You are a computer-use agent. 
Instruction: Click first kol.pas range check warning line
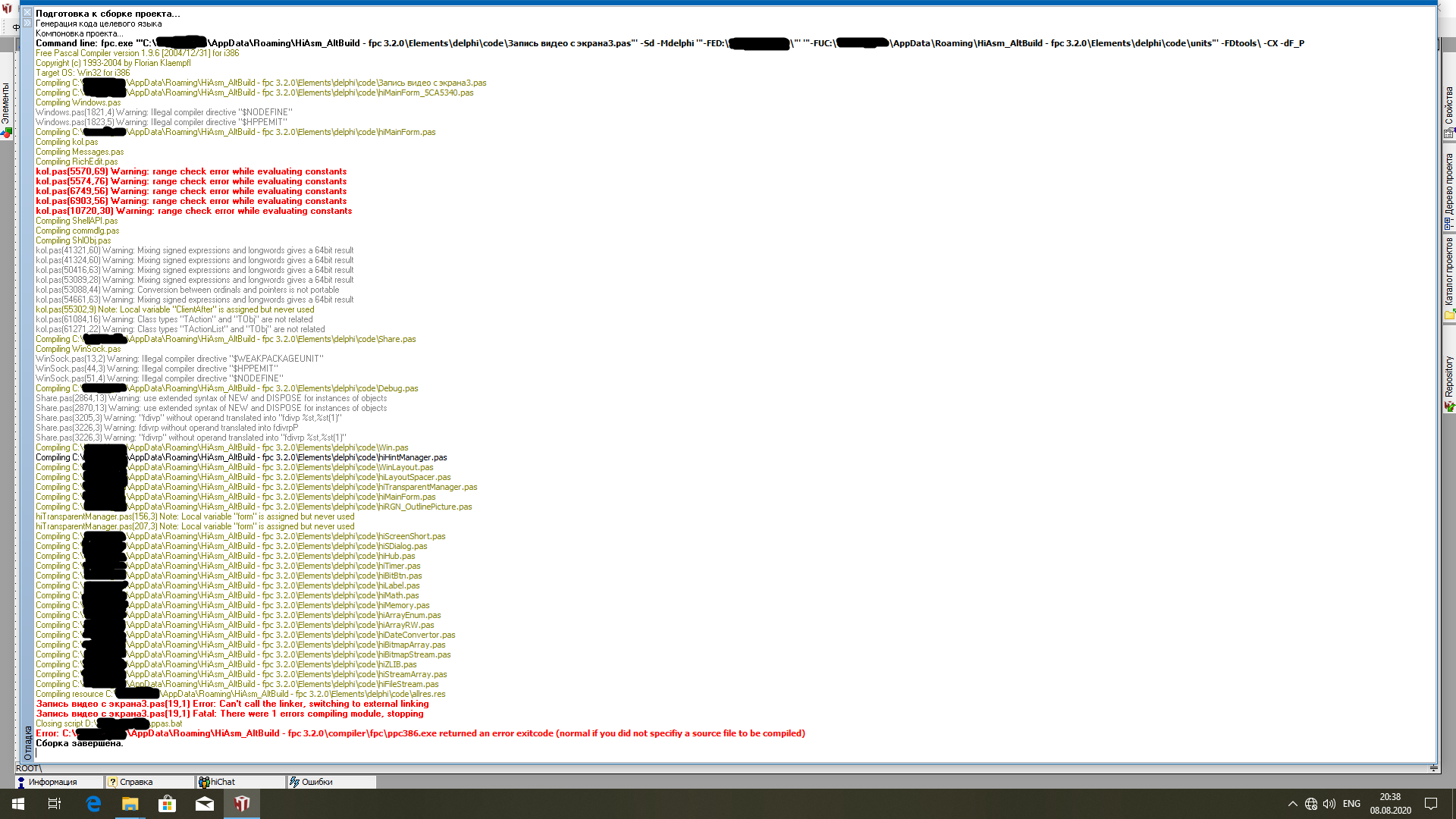(x=191, y=171)
